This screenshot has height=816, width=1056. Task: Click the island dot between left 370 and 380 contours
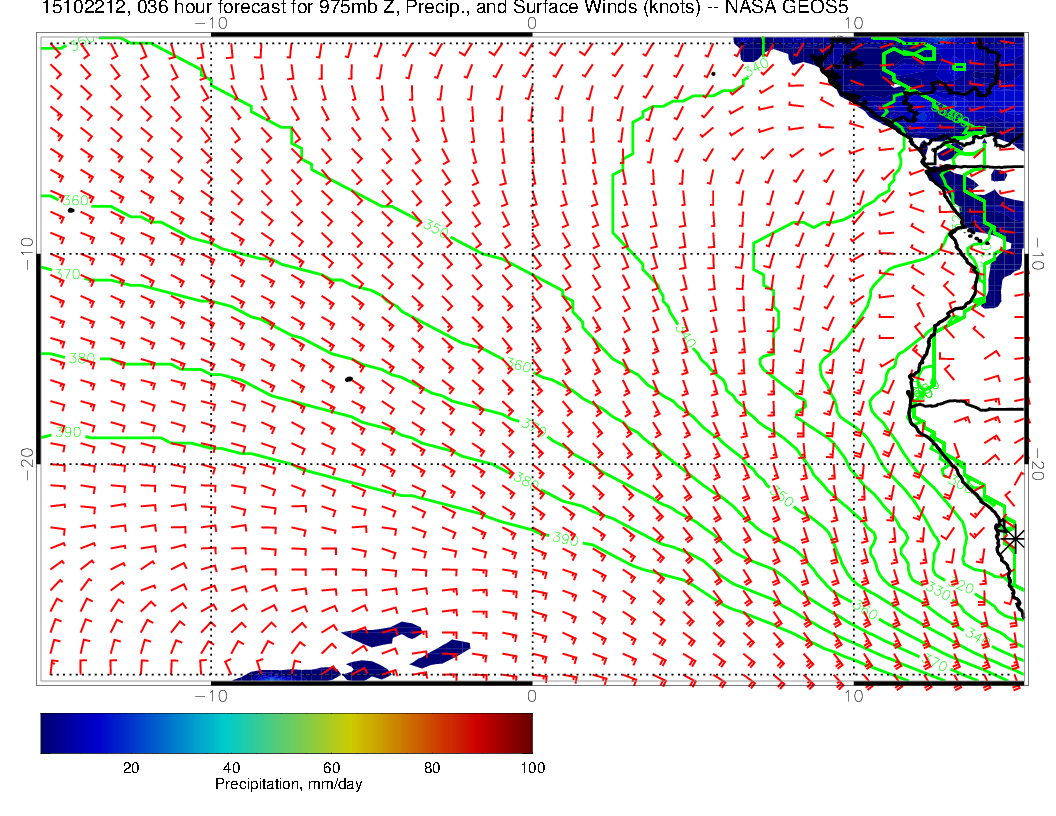pos(349,380)
